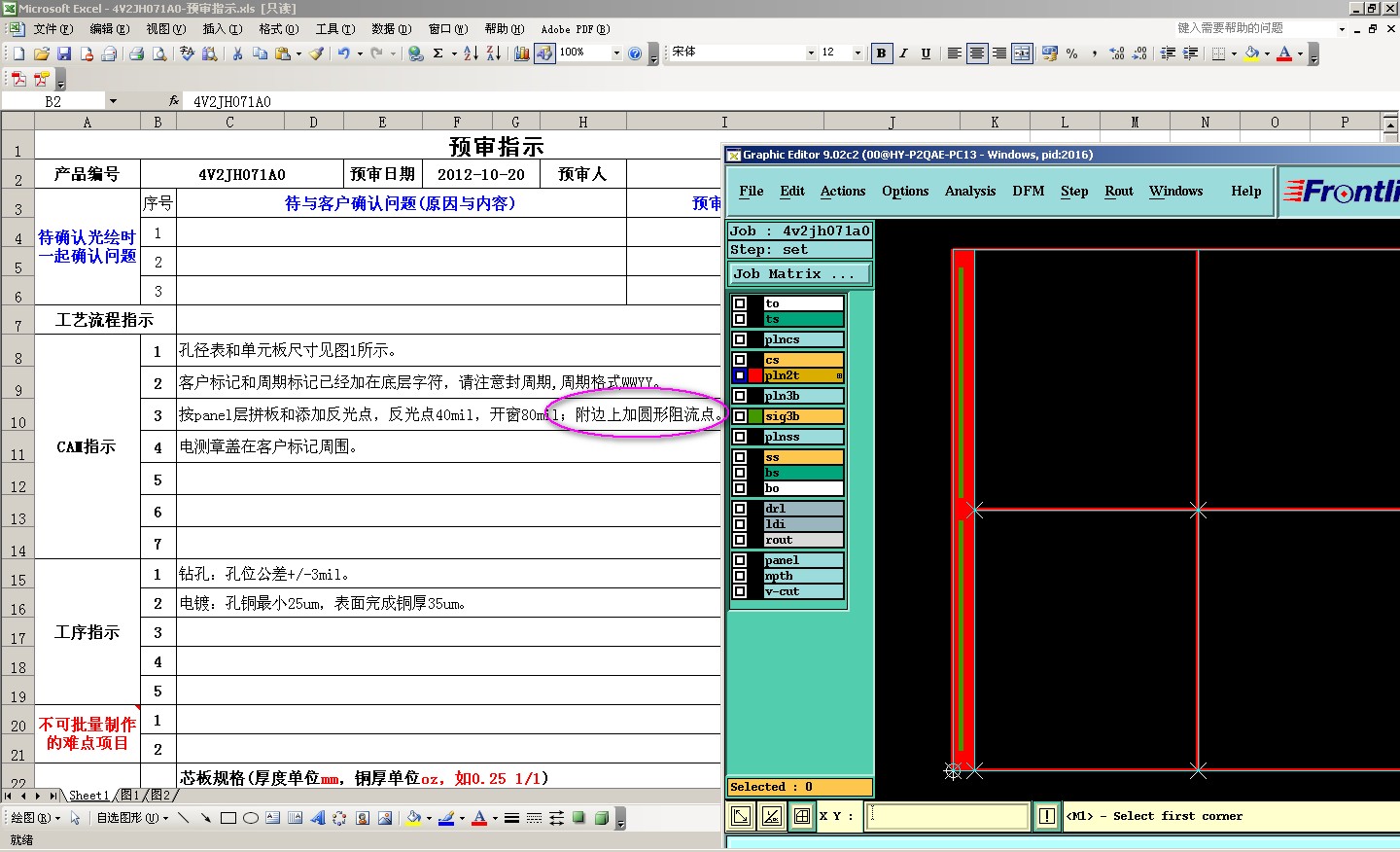The image size is (1400, 852).
Task: Create a new Excel workbook
Action: click(18, 53)
